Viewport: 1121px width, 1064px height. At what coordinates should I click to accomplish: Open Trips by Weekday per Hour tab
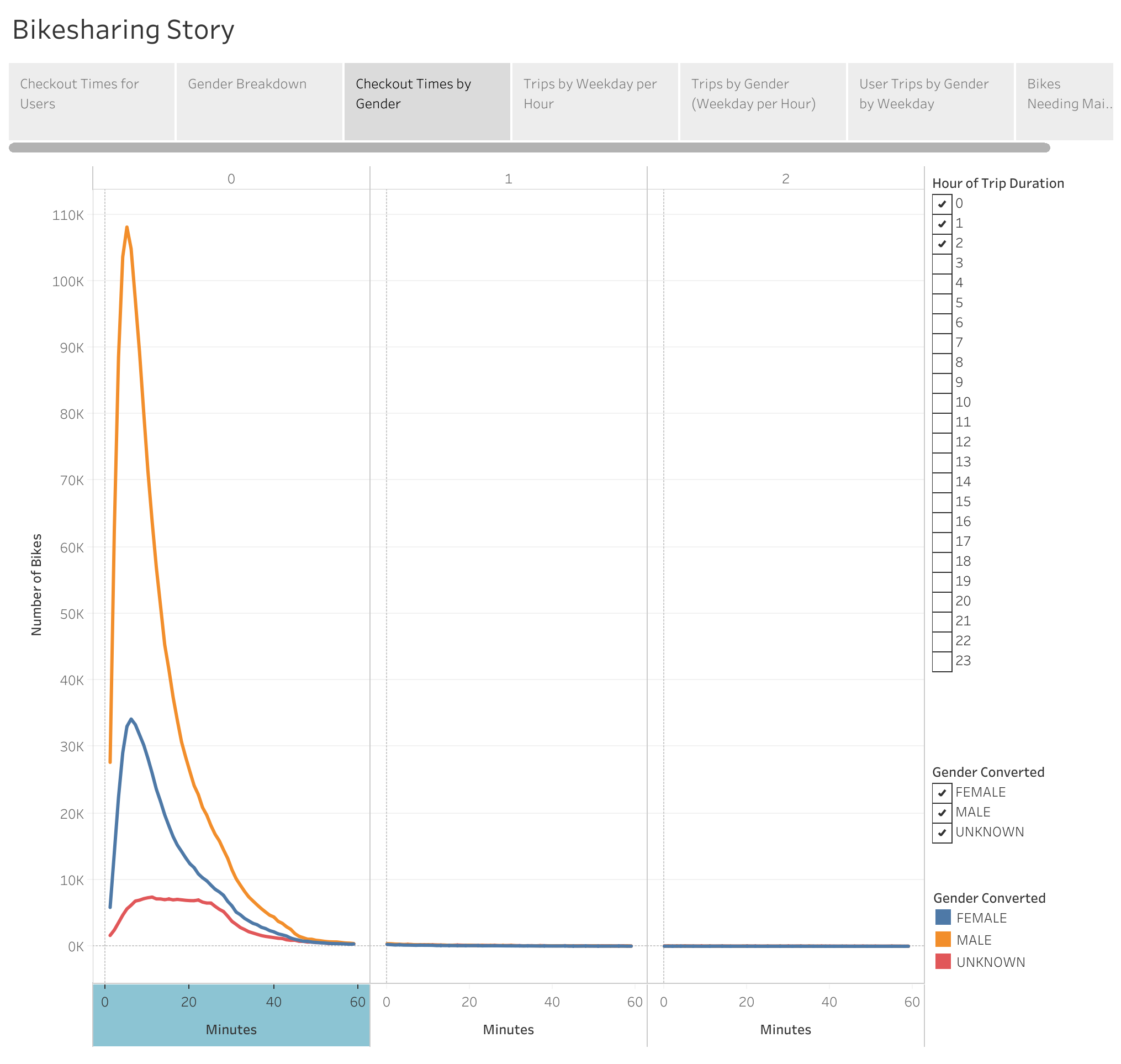pyautogui.click(x=595, y=102)
